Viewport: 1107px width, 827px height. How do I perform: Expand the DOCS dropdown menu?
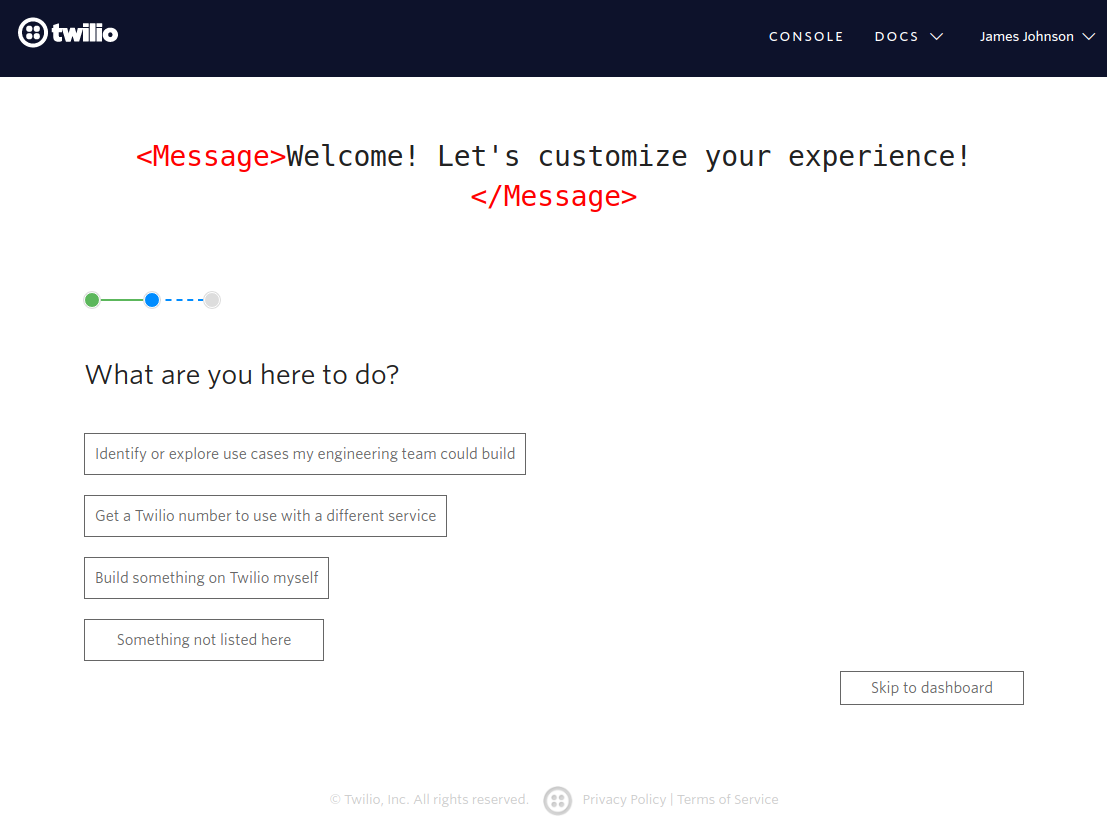click(x=909, y=37)
